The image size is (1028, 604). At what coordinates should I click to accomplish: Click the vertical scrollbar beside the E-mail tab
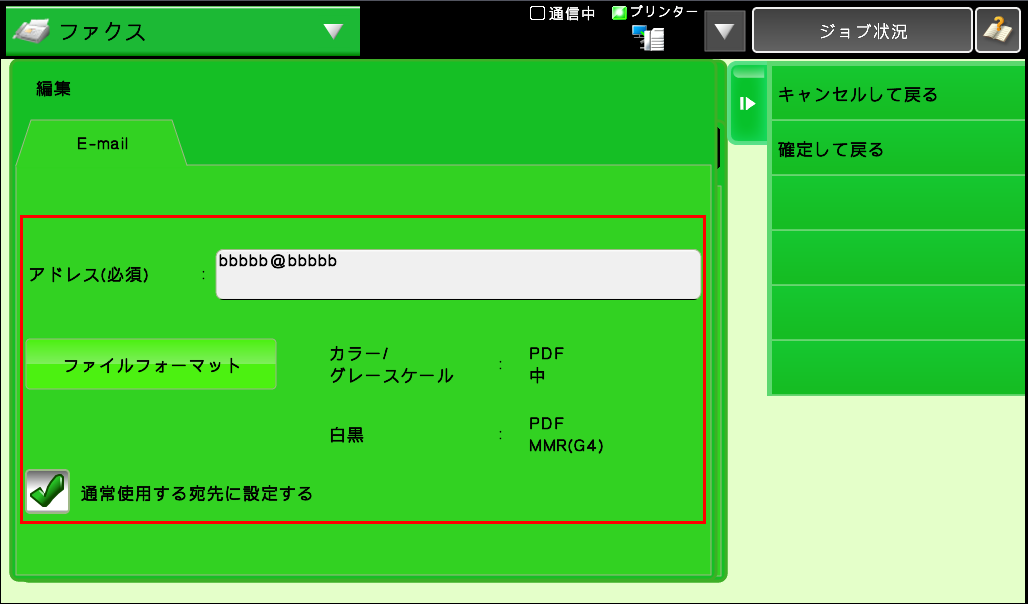pyautogui.click(x=718, y=147)
